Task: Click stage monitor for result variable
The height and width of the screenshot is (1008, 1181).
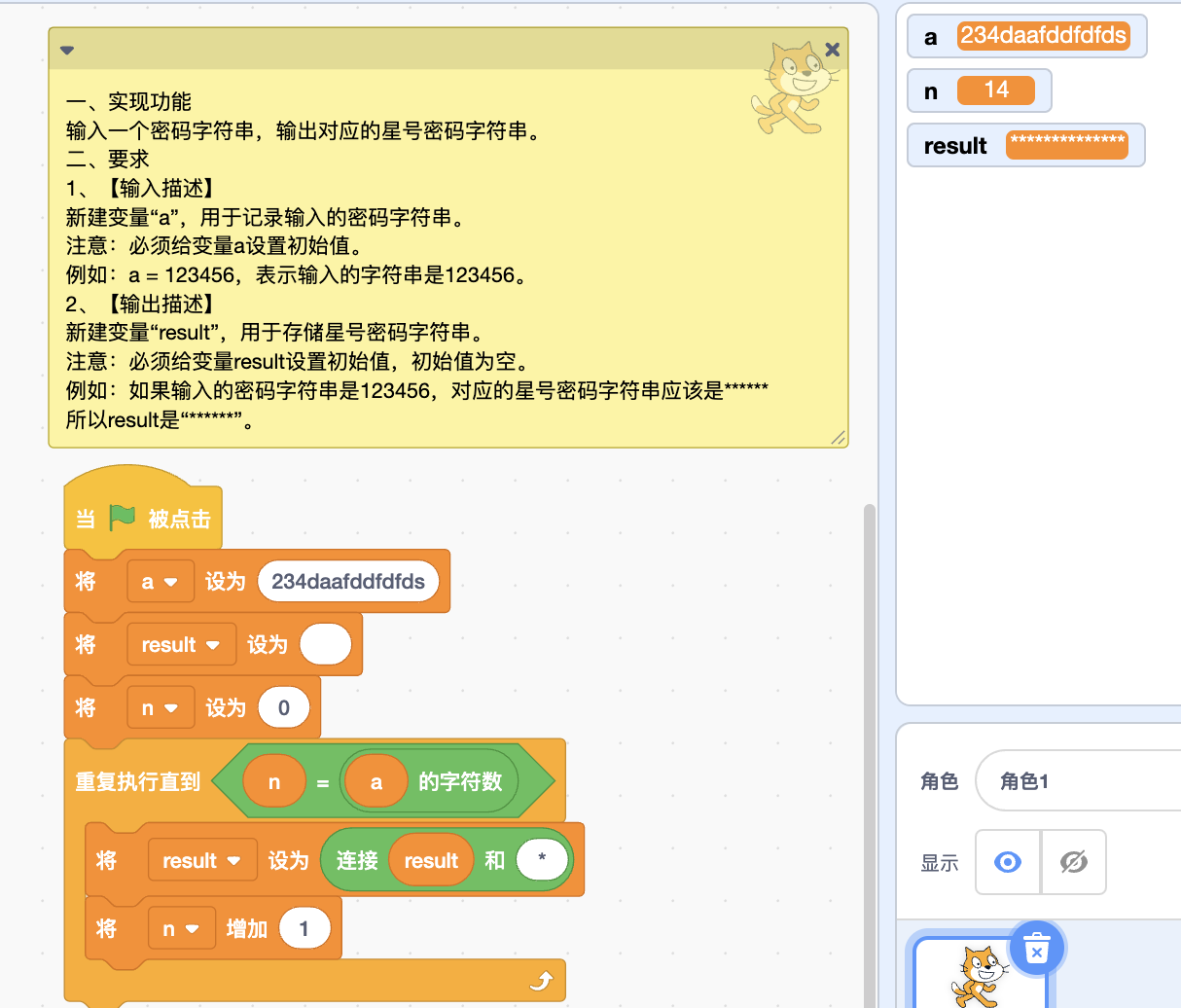Action: coord(1025,145)
